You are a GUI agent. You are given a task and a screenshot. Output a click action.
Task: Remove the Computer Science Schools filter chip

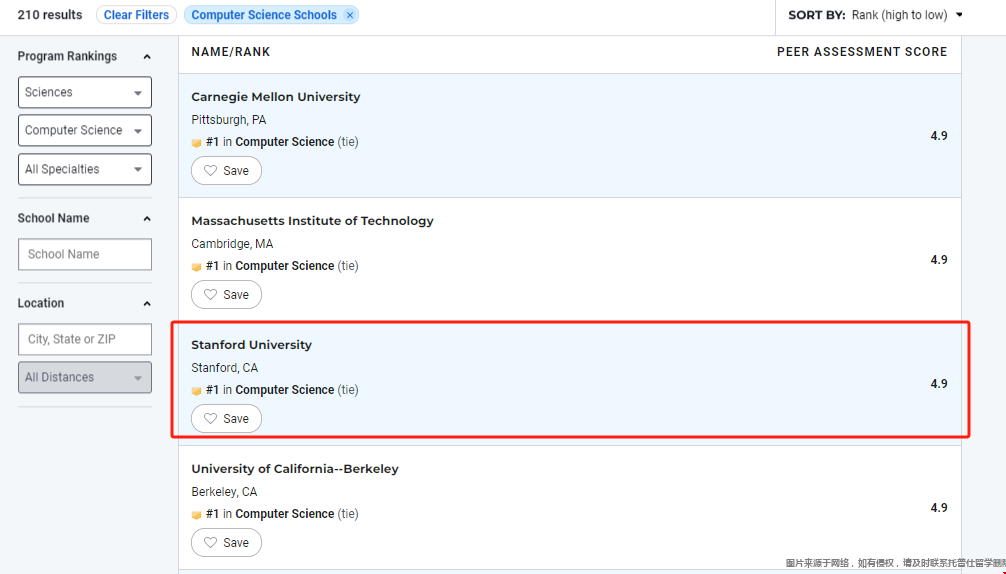click(350, 15)
